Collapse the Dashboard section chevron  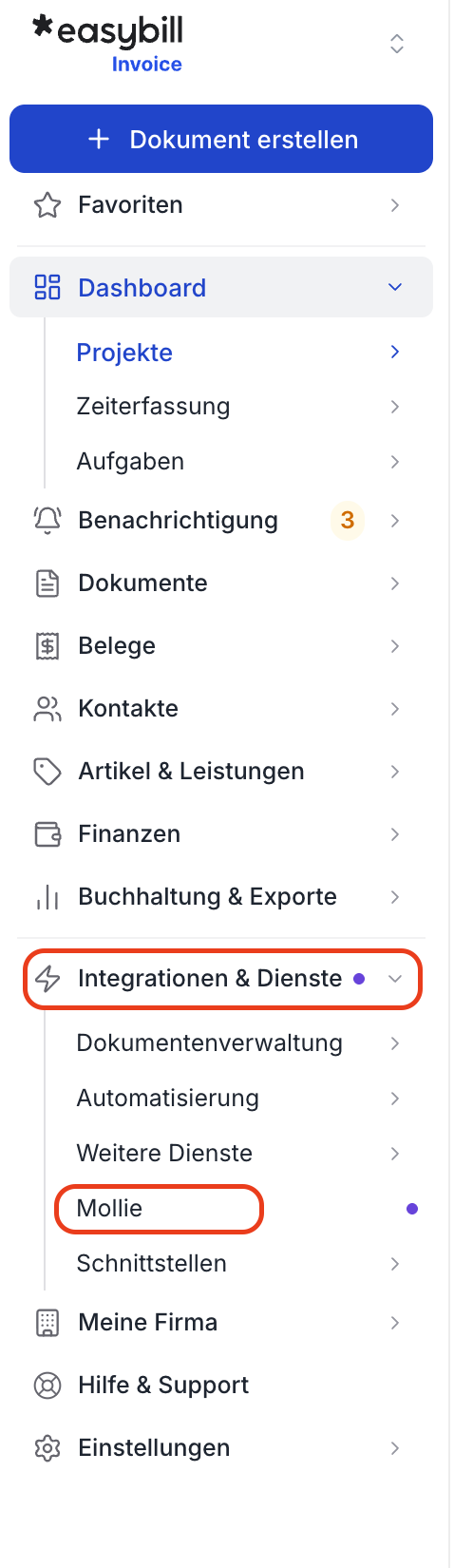point(395,287)
